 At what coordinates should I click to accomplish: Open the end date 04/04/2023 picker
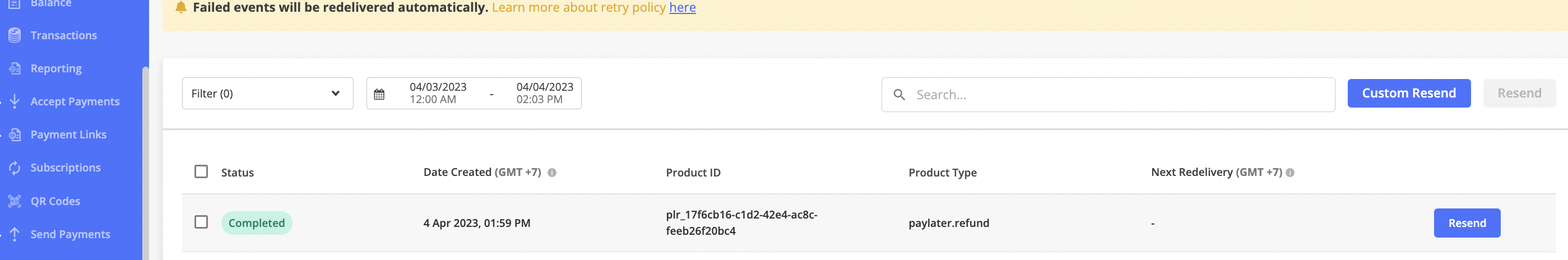545,93
